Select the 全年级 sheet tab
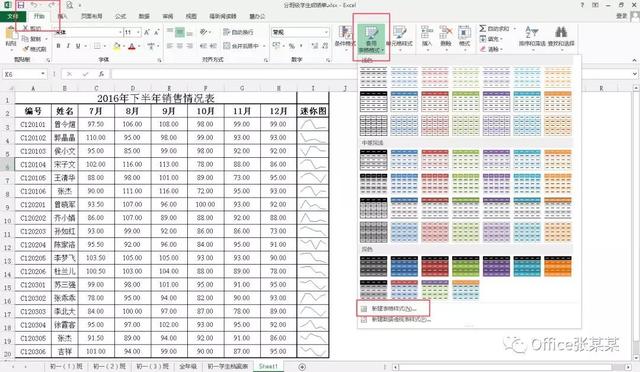 (188, 367)
